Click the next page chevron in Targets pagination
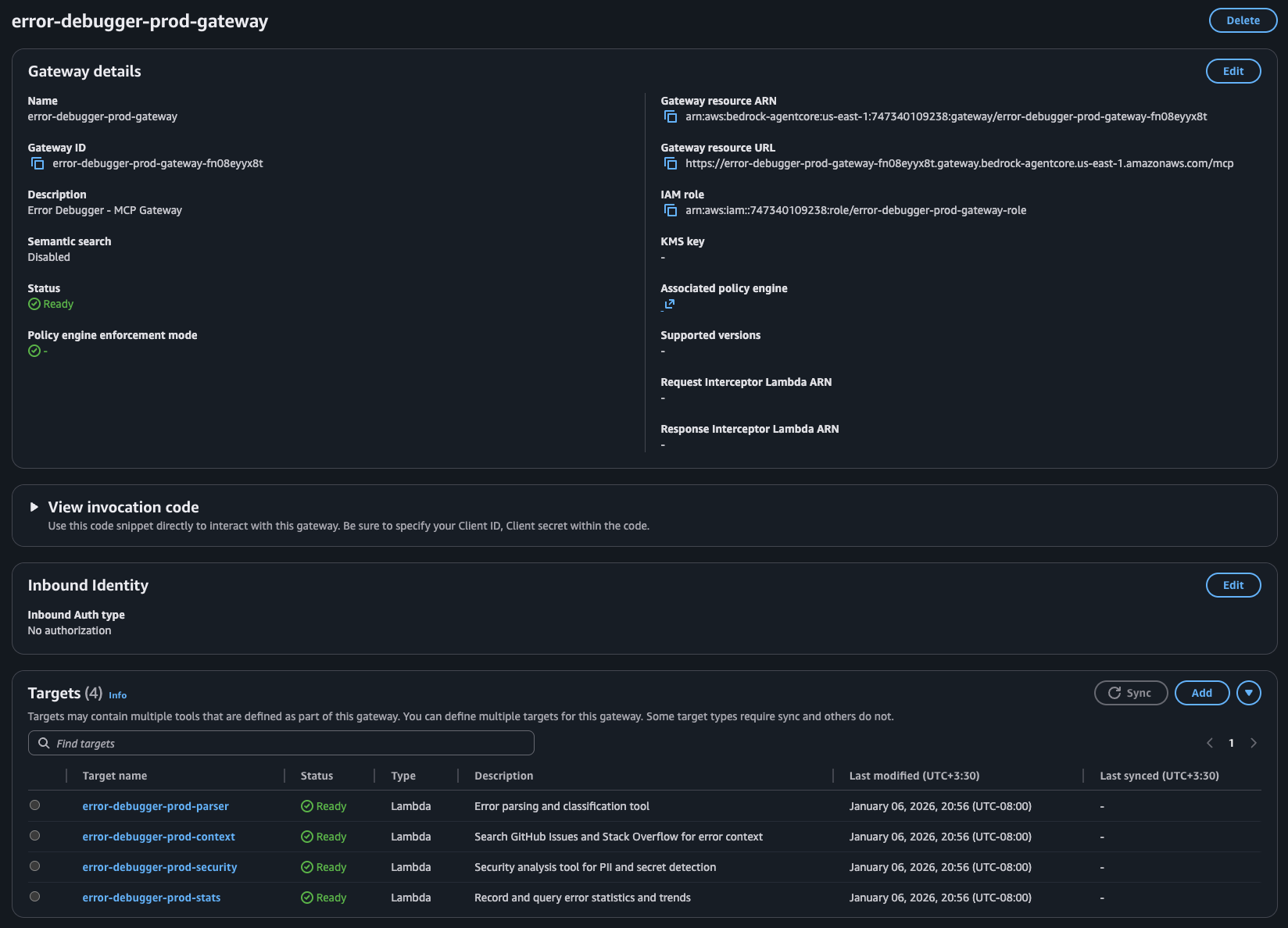This screenshot has height=928, width=1288. [1254, 743]
